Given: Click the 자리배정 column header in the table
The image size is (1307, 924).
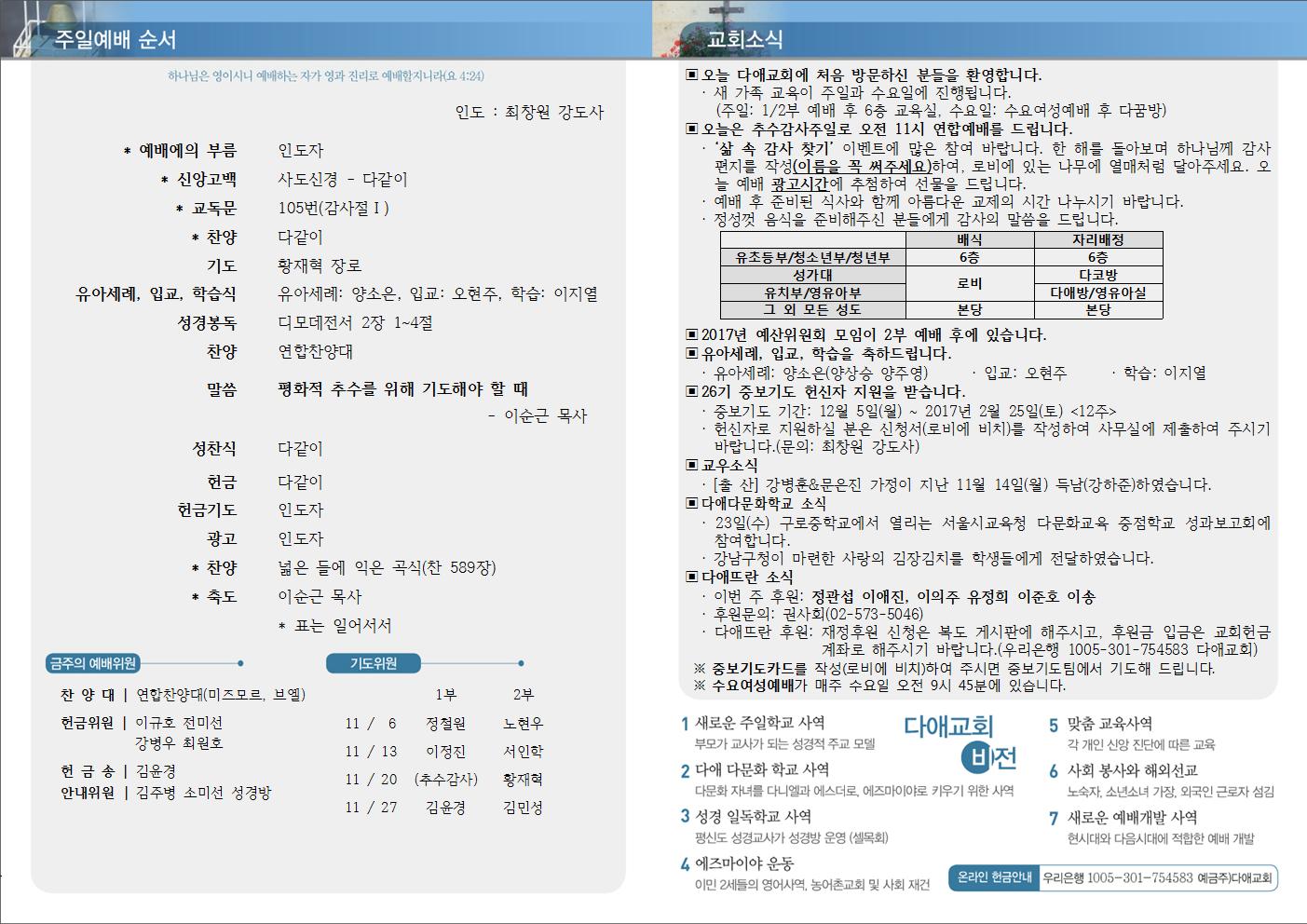Looking at the screenshot, I should click(1097, 239).
